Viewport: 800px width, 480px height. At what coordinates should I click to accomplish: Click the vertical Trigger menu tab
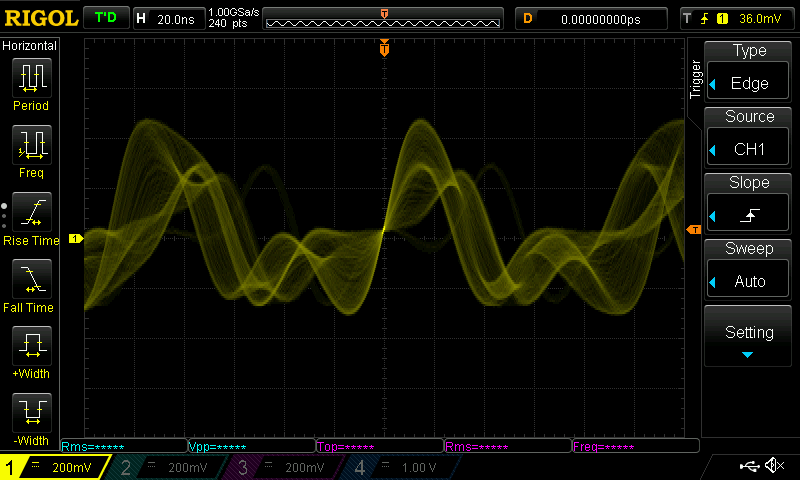[695, 79]
